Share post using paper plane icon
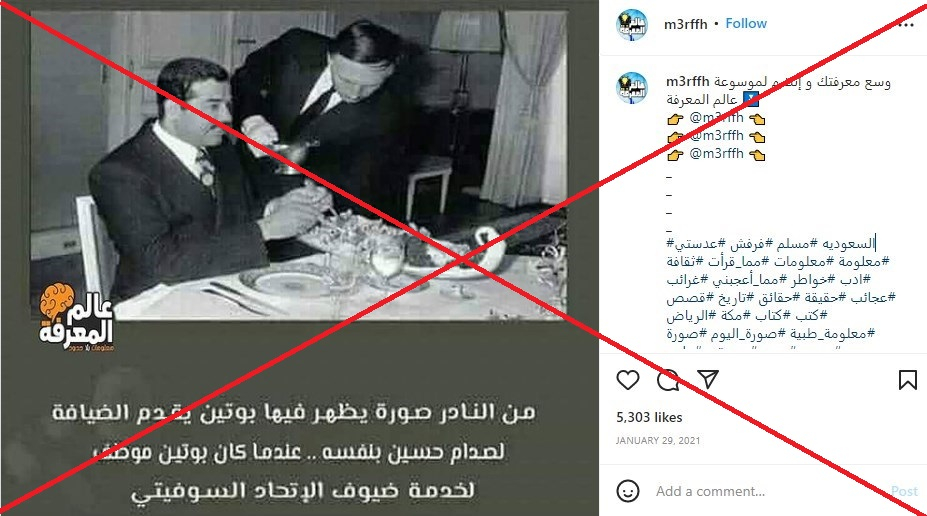Image resolution: width=927 pixels, height=516 pixels. [708, 379]
